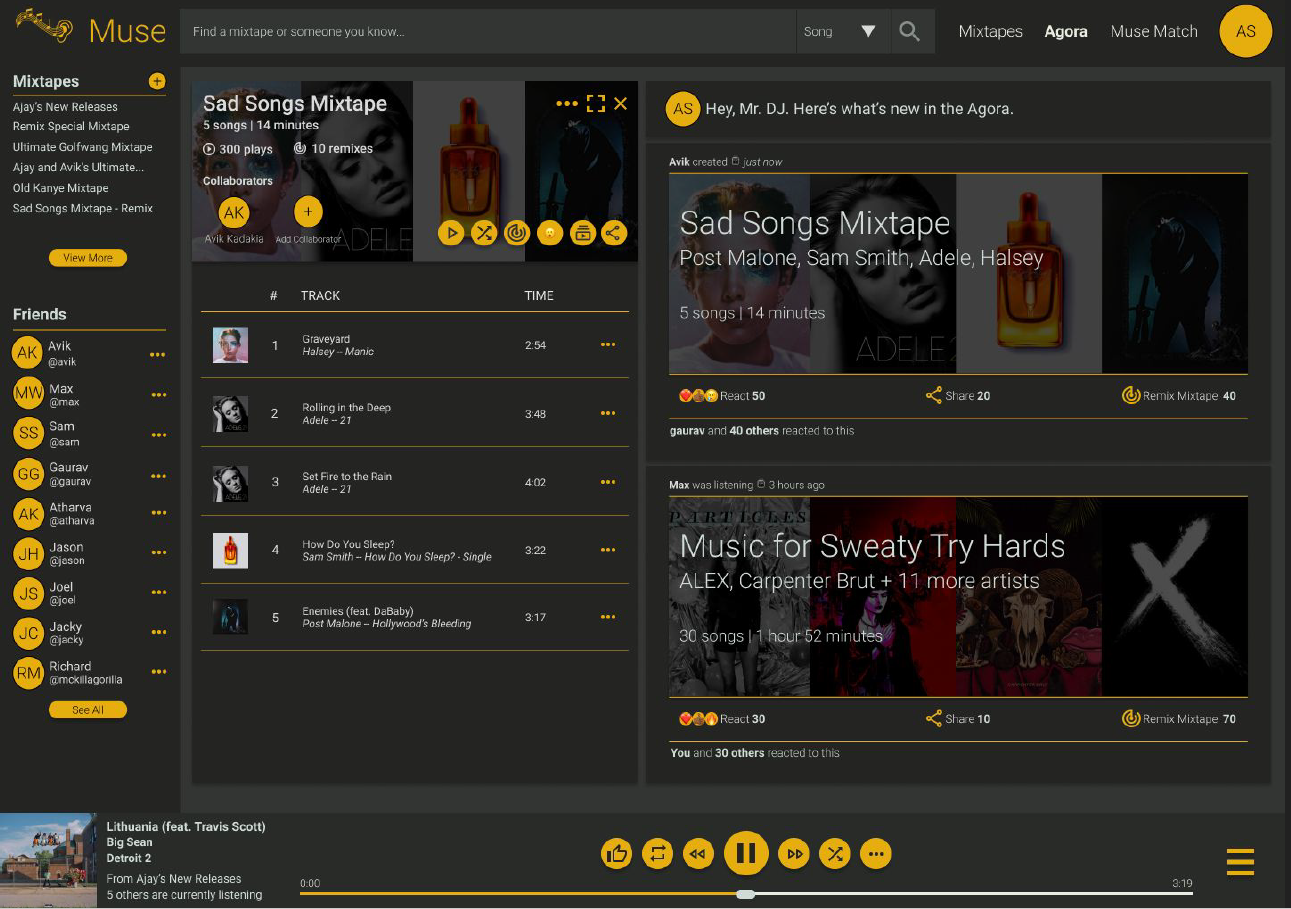1291x909 pixels.
Task: Shuffle the Sad Songs Mixtape
Action: click(484, 233)
